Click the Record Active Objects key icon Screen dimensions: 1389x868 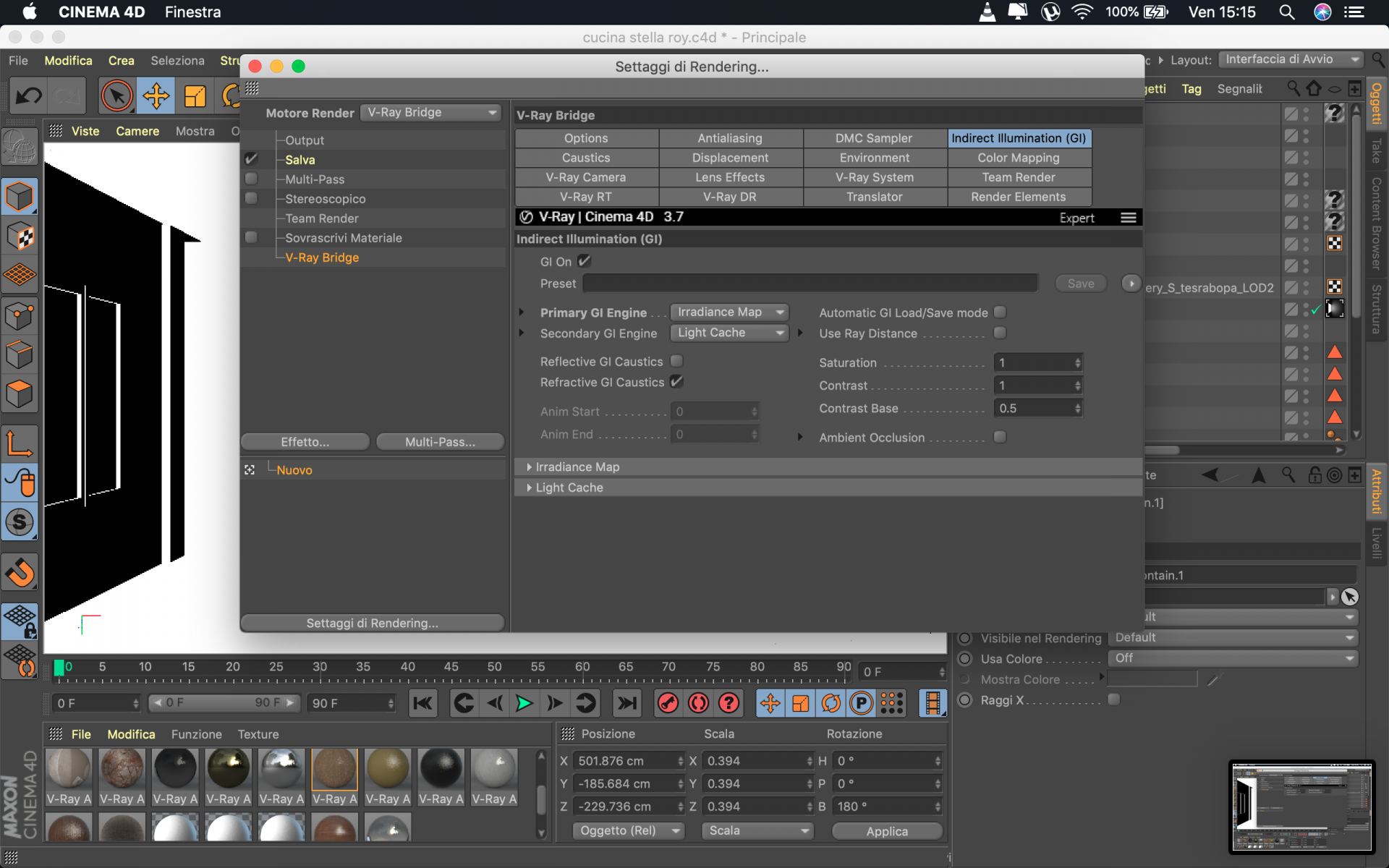pos(668,703)
